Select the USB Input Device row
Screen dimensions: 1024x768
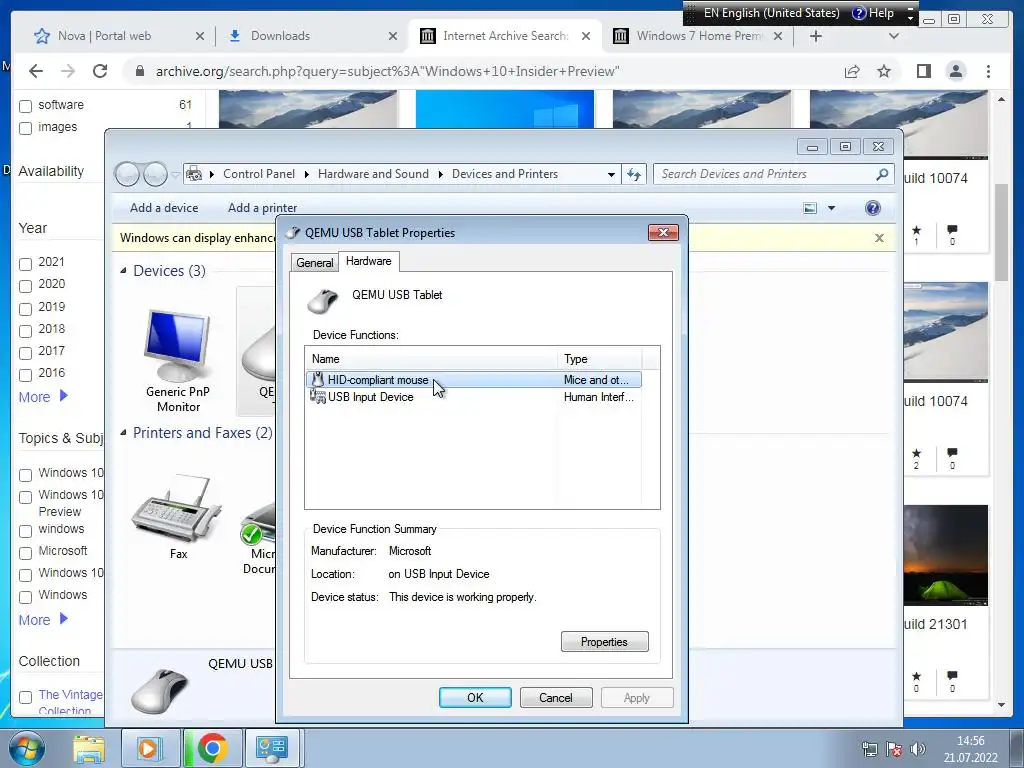[474, 396]
